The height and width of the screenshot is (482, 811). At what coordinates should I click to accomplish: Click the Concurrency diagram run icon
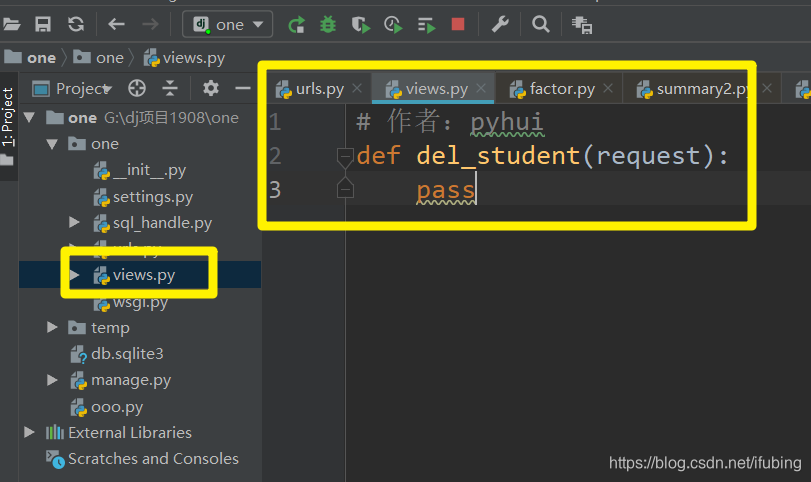[x=427, y=25]
